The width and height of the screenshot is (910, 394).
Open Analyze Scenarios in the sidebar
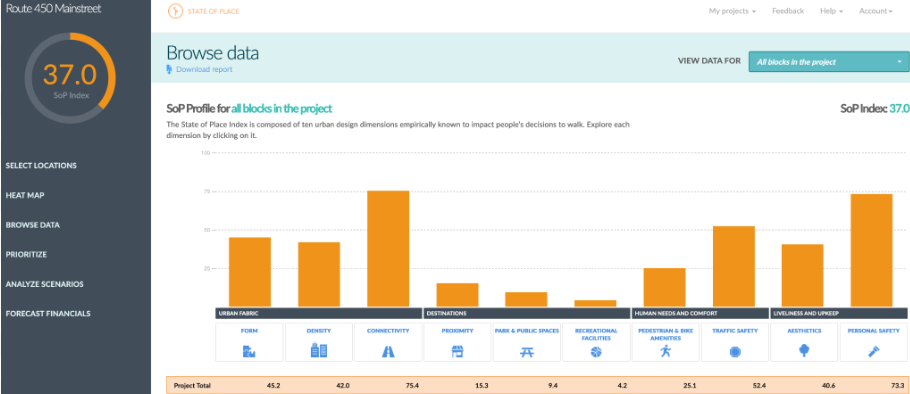coord(45,284)
